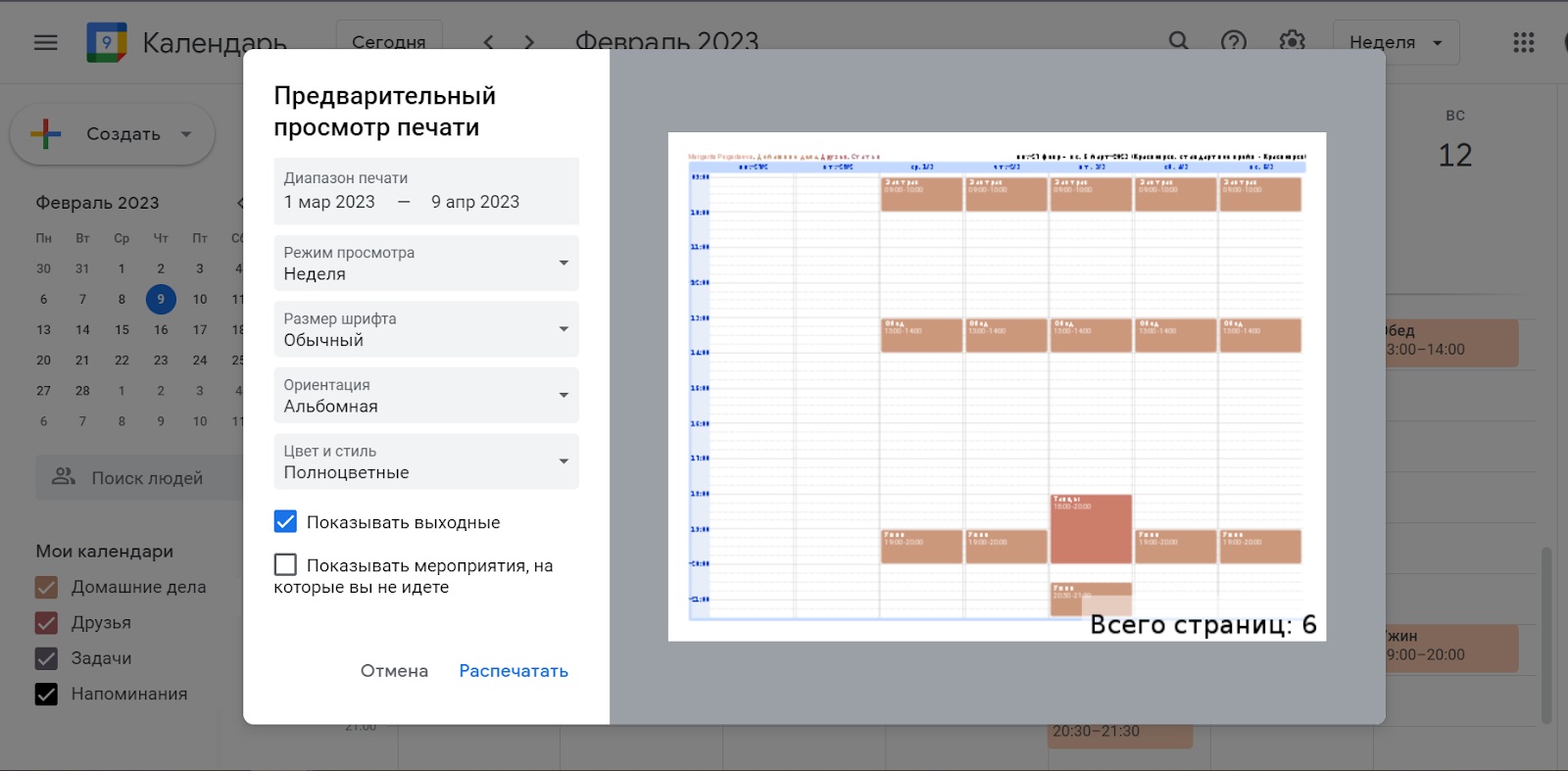This screenshot has height=771, width=1568.
Task: Open the Google apps grid
Action: [1523, 42]
